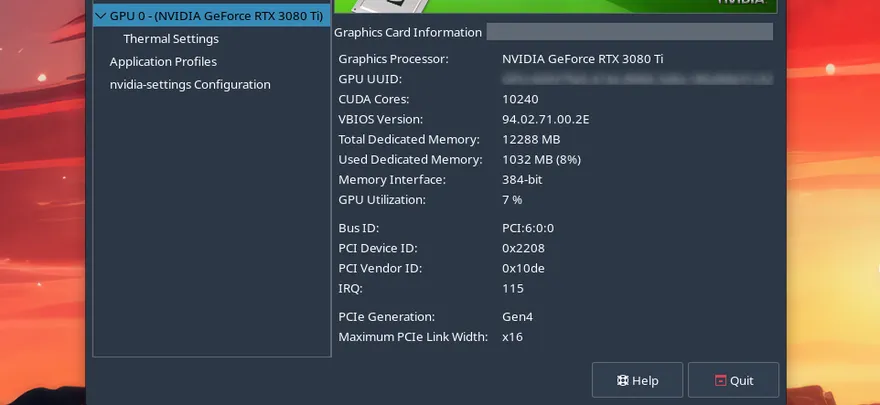Select nvidia-settings Configuration item
This screenshot has height=405, width=880.
coord(190,85)
